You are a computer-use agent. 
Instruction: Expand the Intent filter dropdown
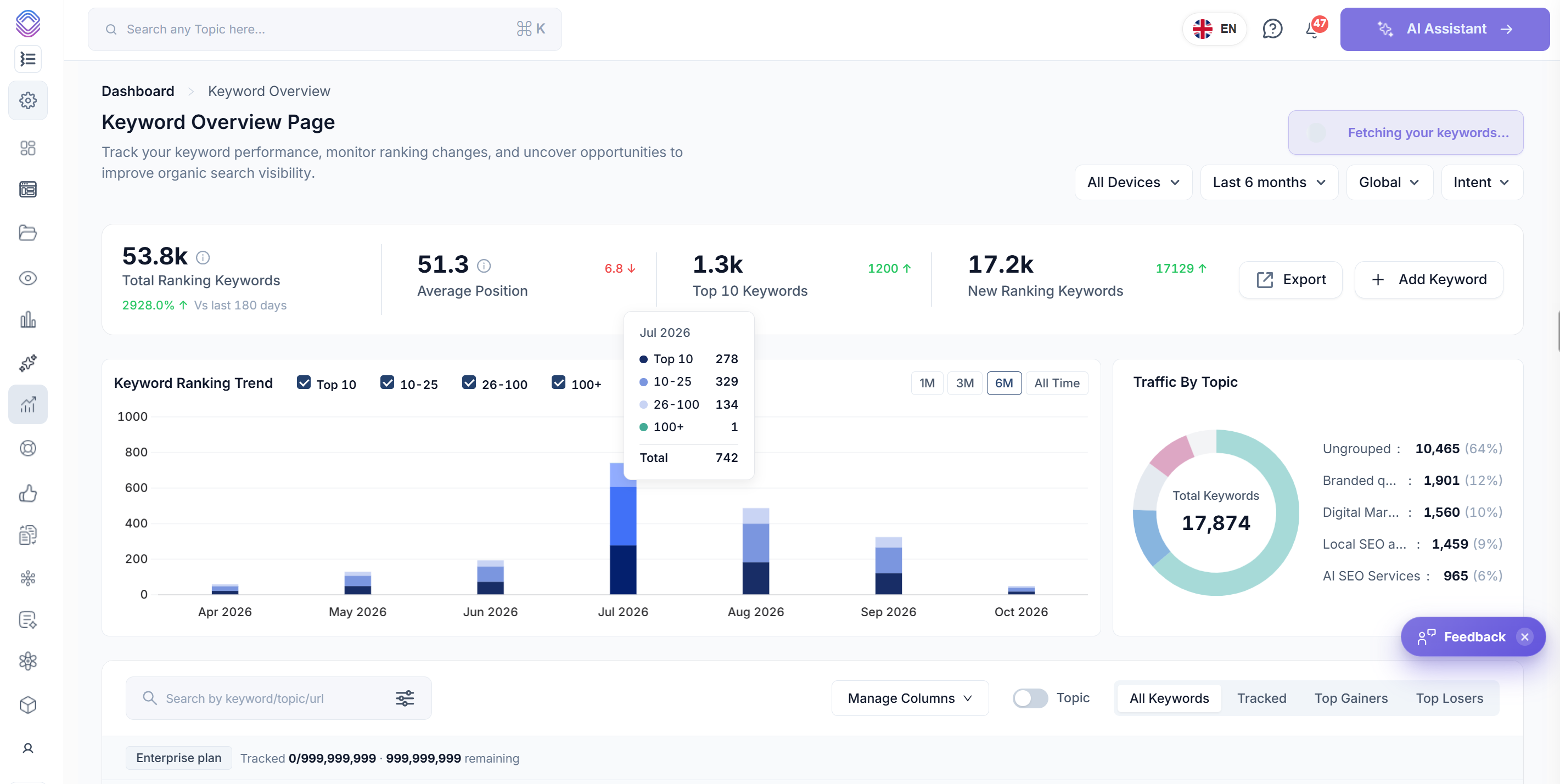coord(1482,182)
